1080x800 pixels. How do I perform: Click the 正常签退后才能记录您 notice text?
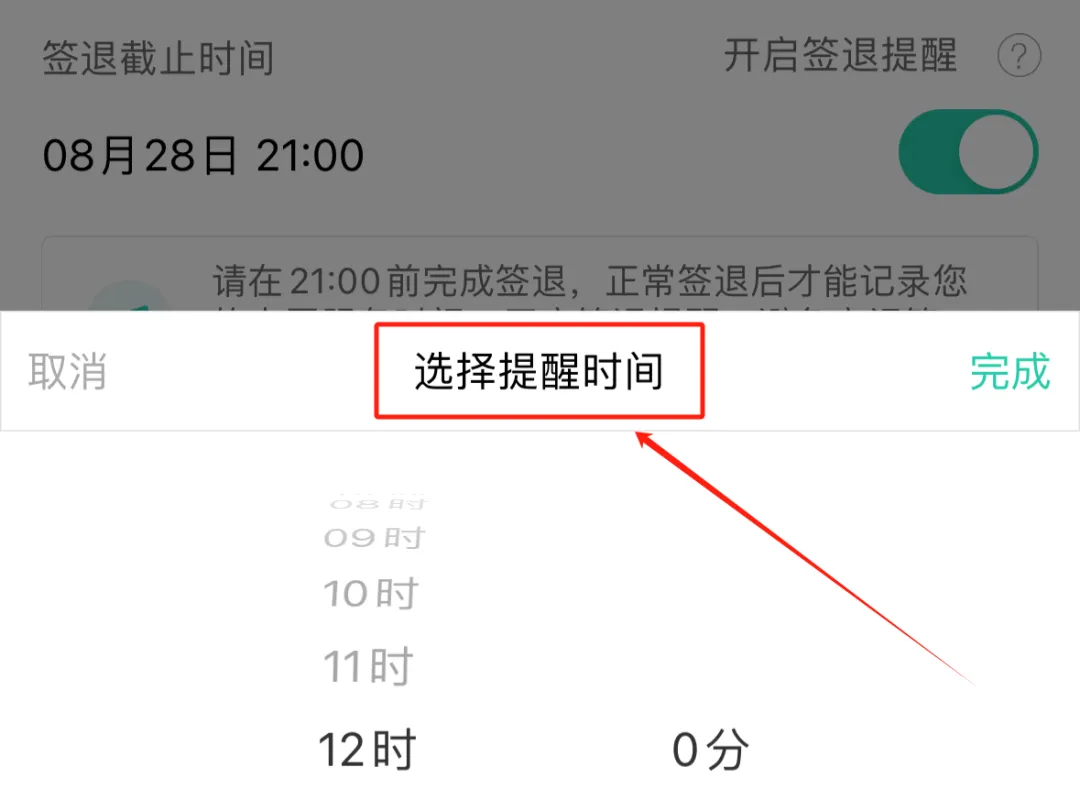(786, 280)
